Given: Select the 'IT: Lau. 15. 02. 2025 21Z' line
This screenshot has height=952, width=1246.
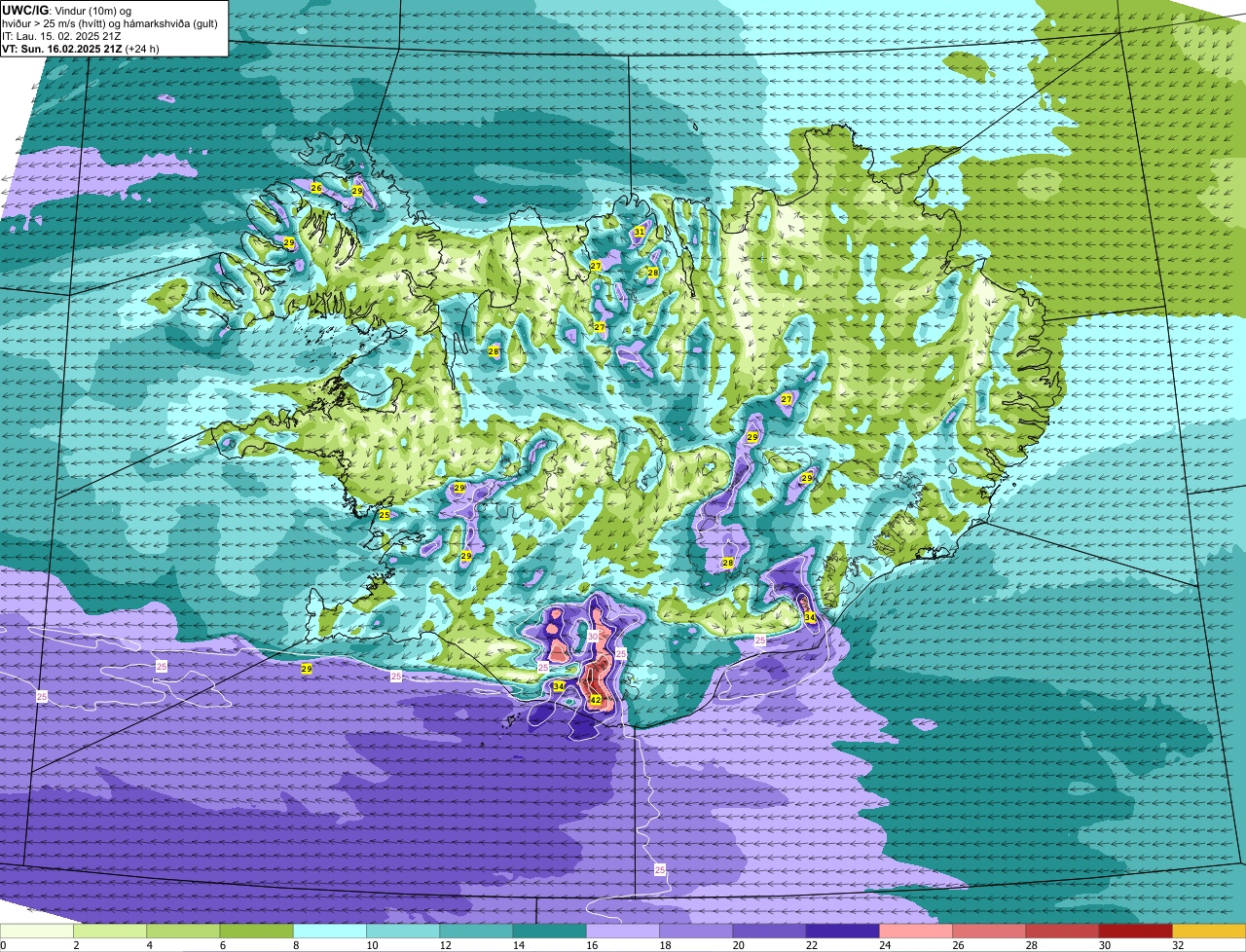Looking at the screenshot, I should [61, 35].
